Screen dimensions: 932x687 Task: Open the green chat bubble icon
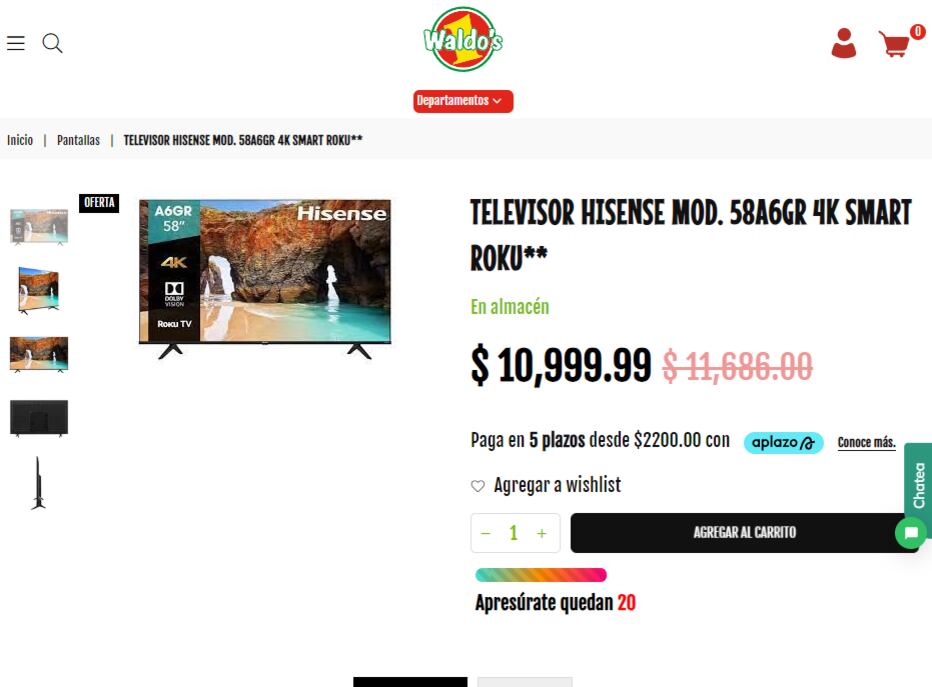911,533
